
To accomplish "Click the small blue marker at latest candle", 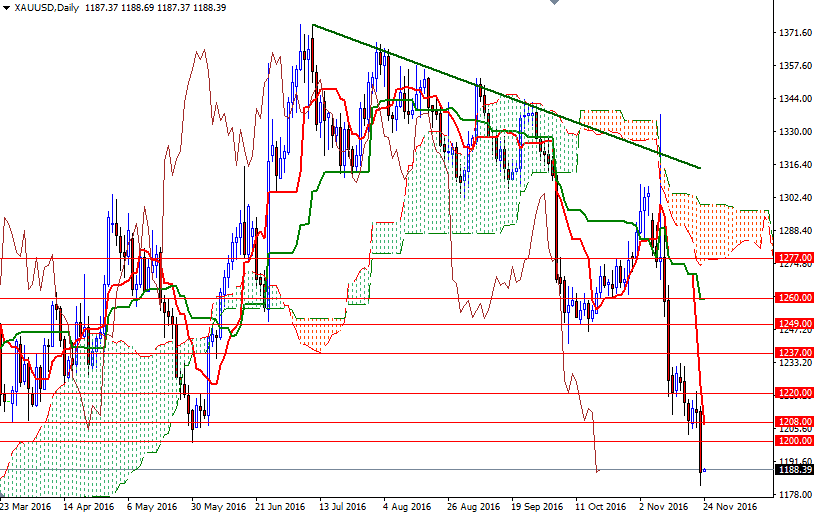I will (704, 469).
